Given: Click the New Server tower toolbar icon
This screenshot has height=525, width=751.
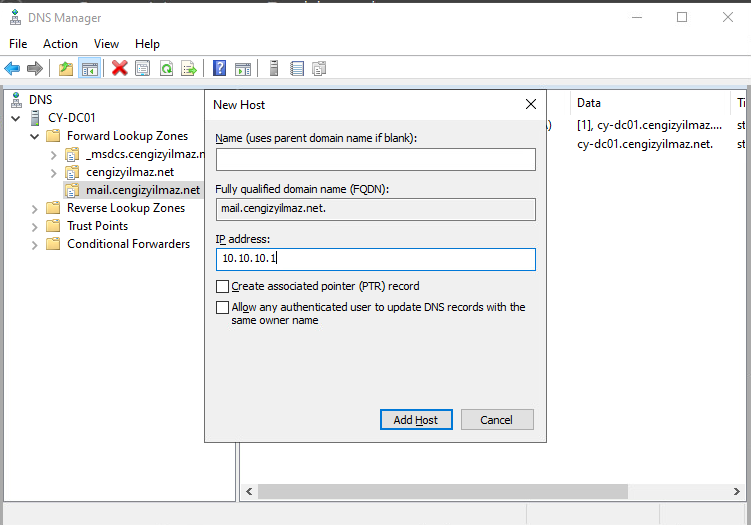Looking at the screenshot, I should click(273, 69).
